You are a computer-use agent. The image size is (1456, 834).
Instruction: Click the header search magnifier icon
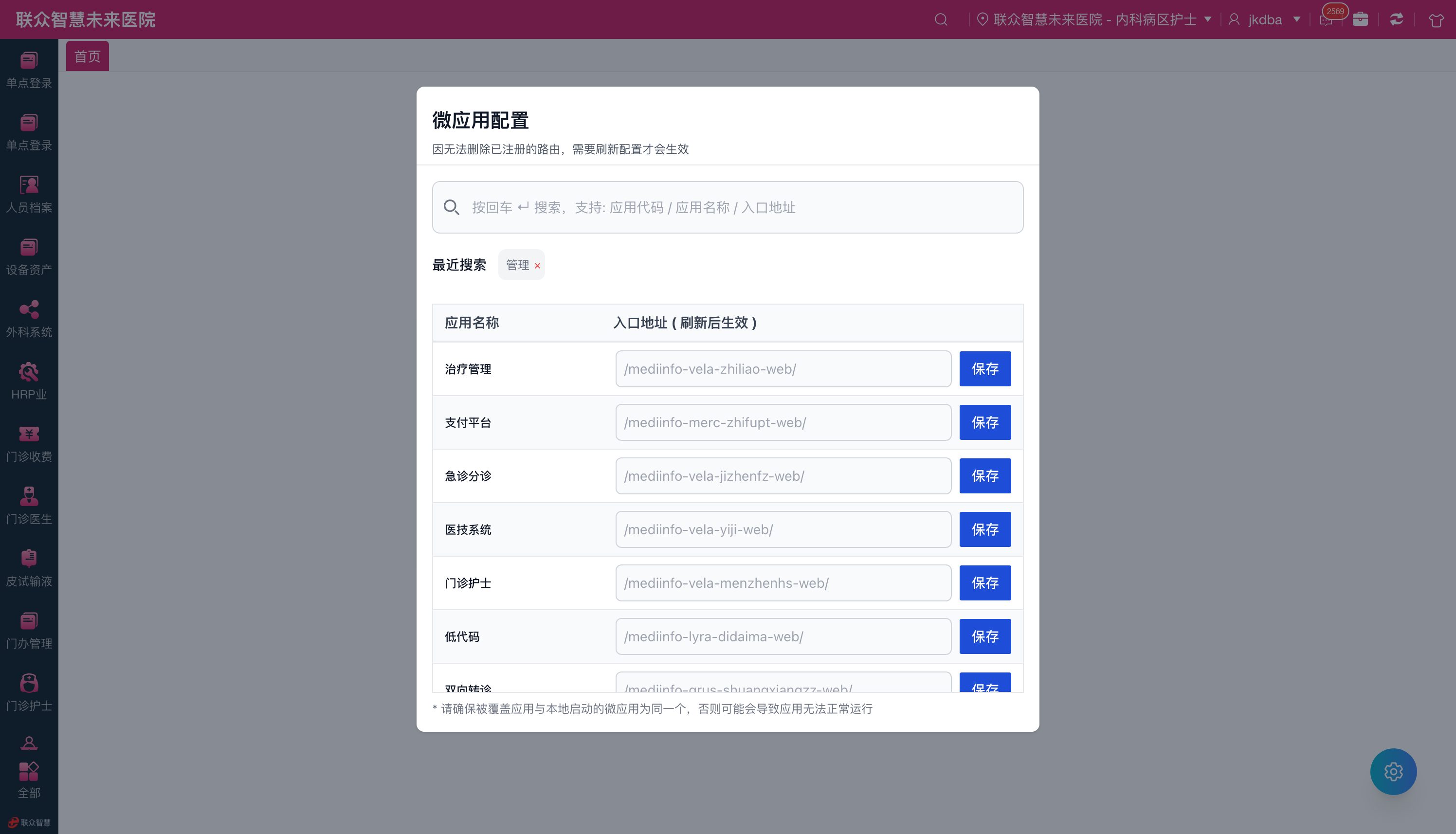941,19
